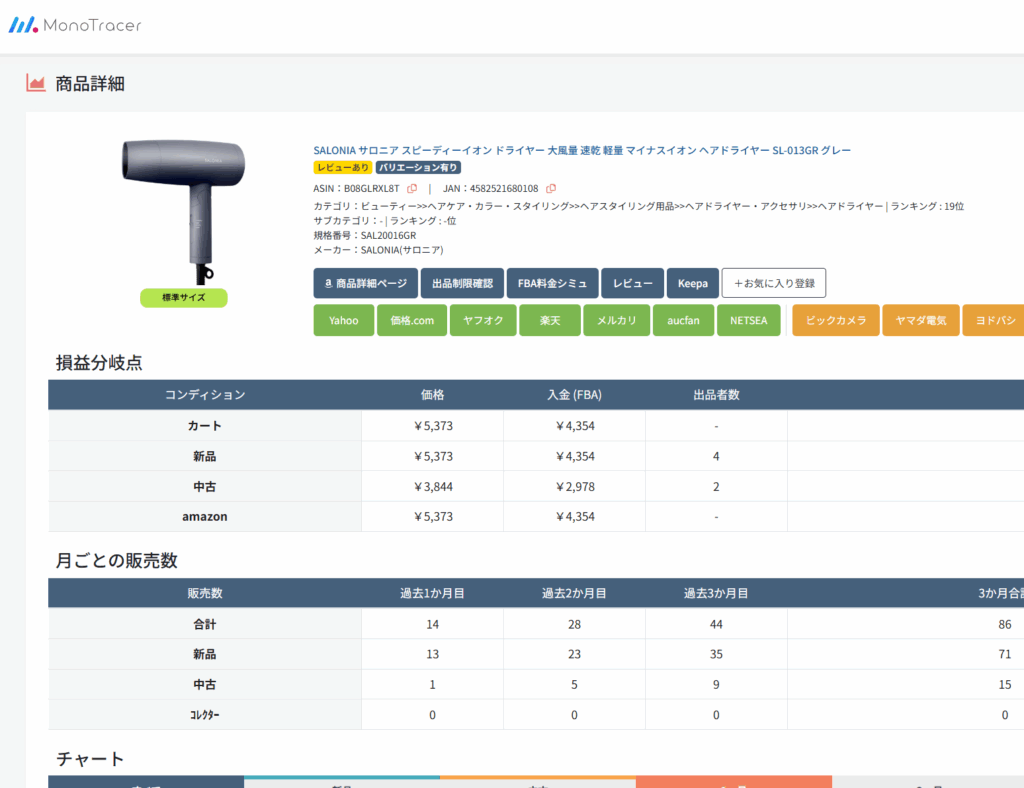Click the chart icon beside 商品詳細
The height and width of the screenshot is (788, 1024).
[36, 83]
